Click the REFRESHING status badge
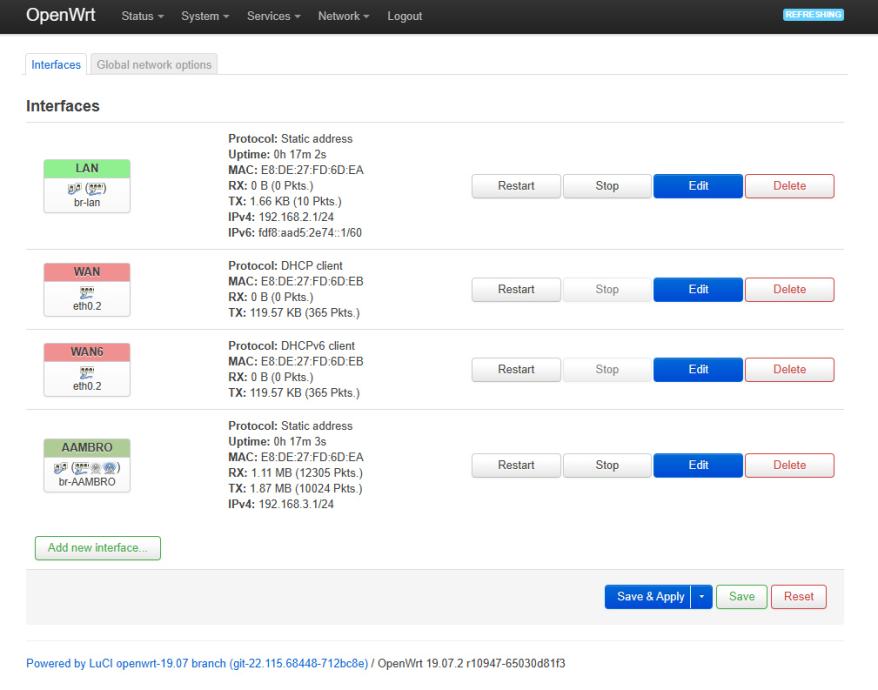This screenshot has height=690, width=878. point(815,15)
